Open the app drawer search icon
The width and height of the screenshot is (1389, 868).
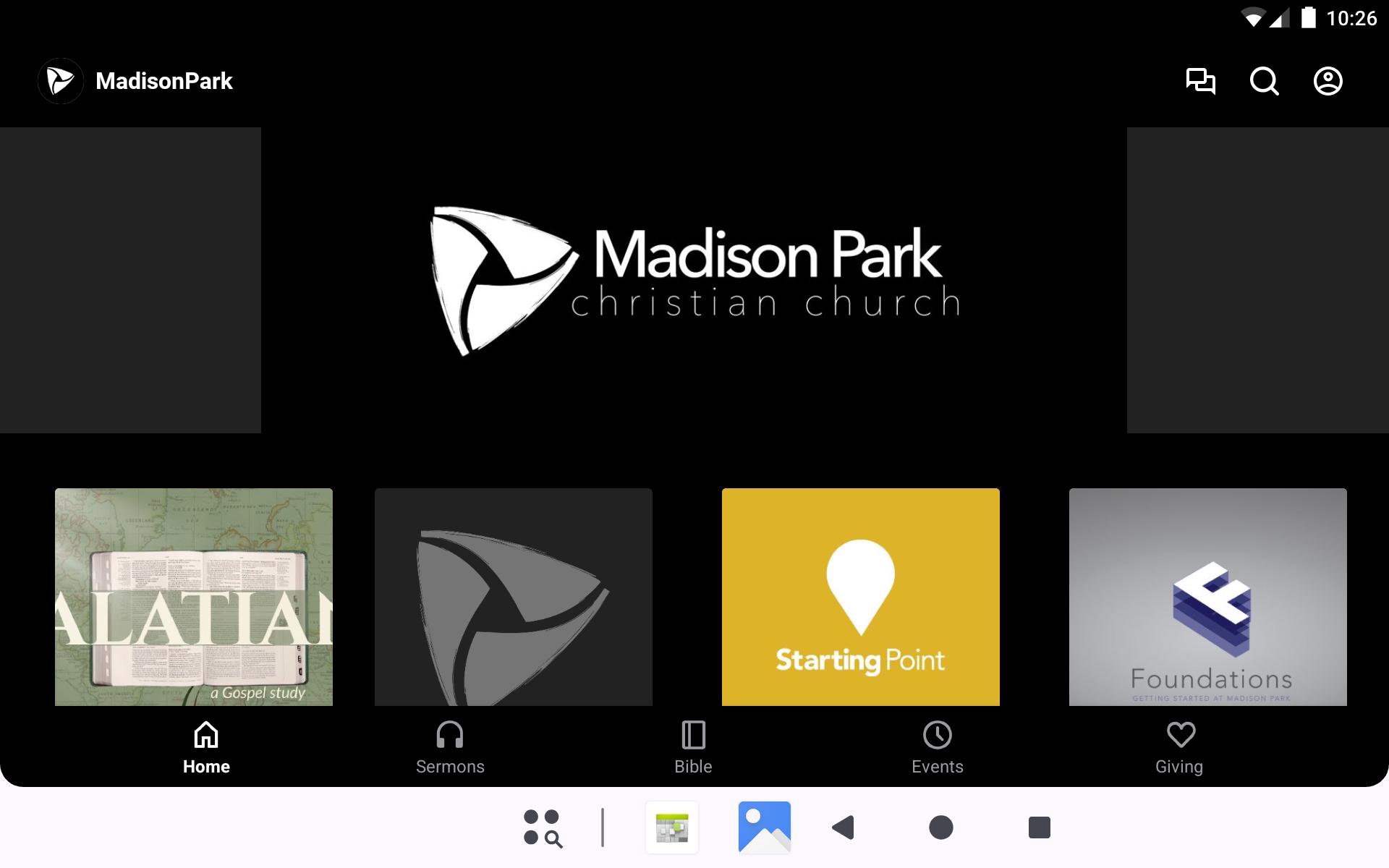pyautogui.click(x=543, y=827)
